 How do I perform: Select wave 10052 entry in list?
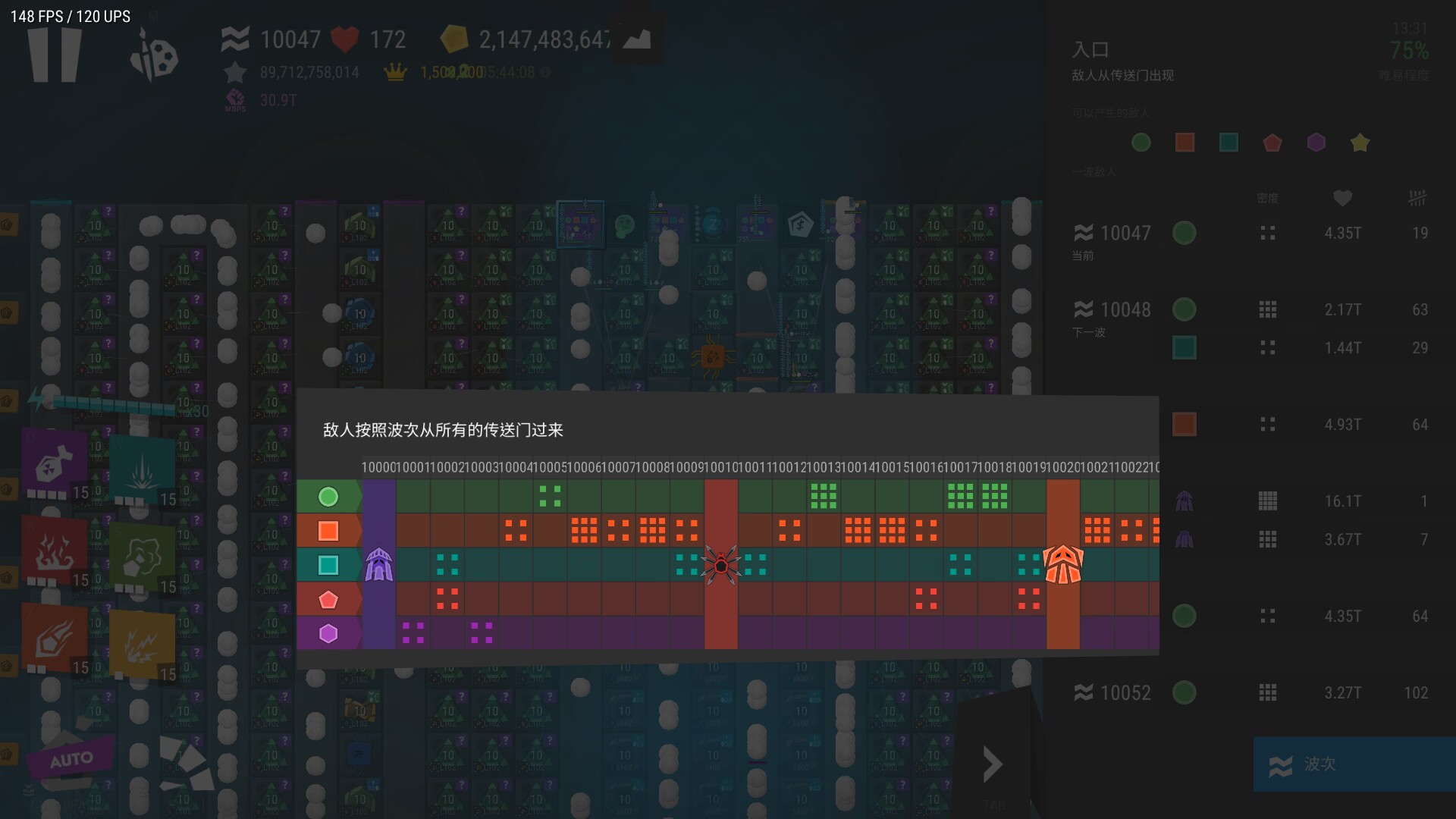point(1125,692)
